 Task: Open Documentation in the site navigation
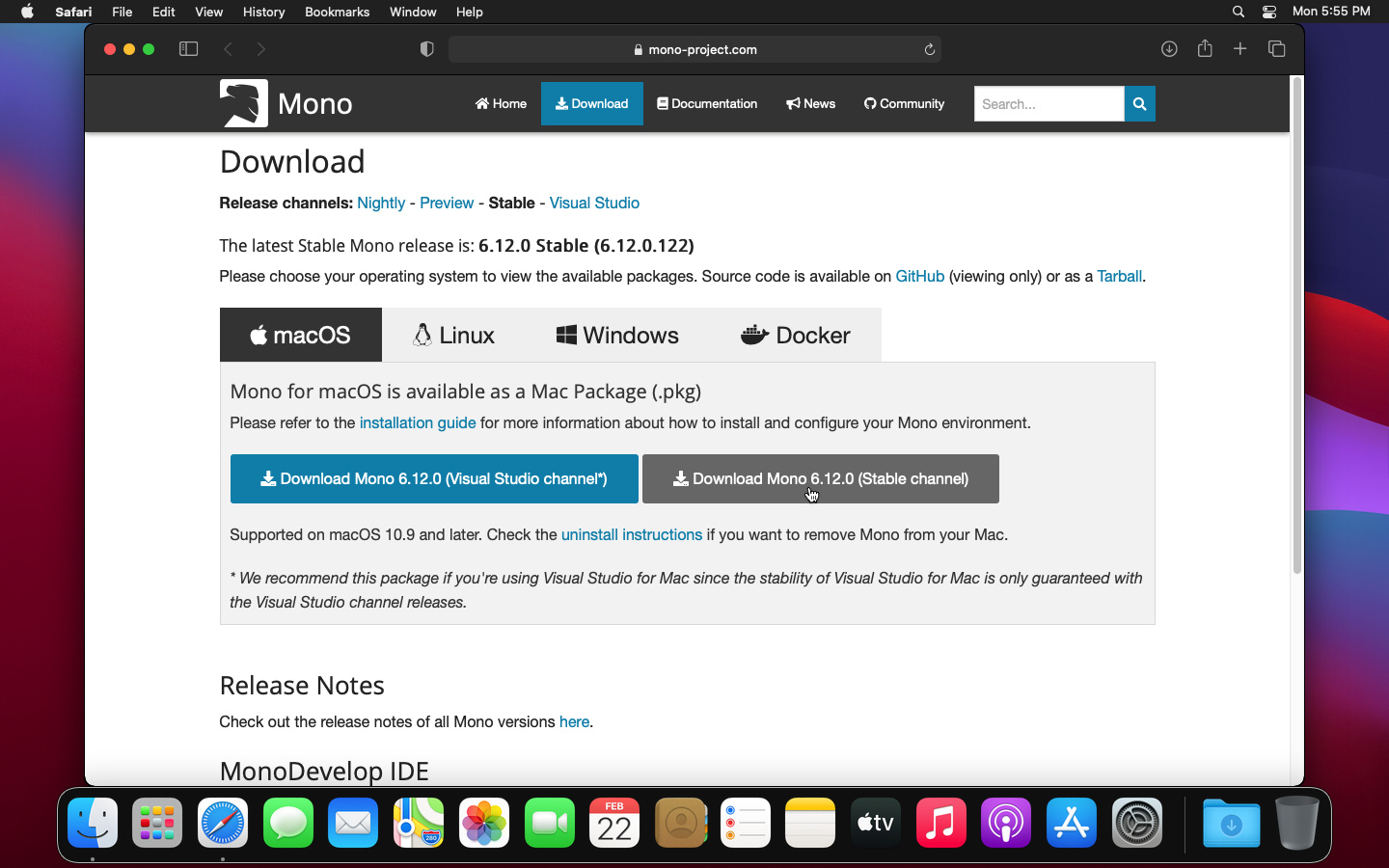[x=707, y=104]
